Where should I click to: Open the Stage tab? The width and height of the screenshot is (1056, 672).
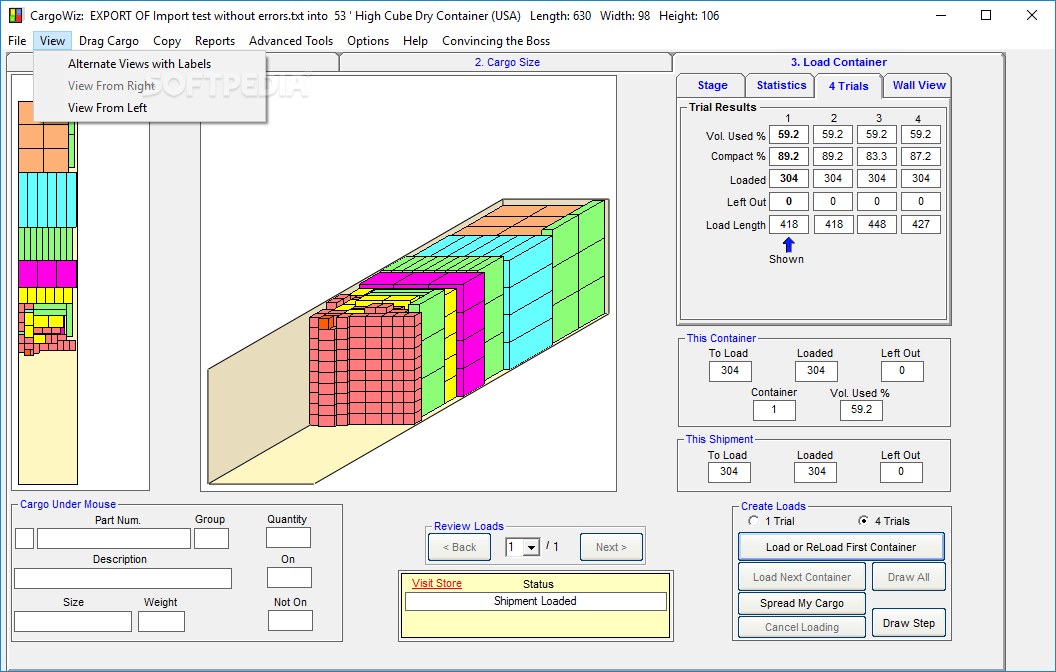[x=712, y=86]
